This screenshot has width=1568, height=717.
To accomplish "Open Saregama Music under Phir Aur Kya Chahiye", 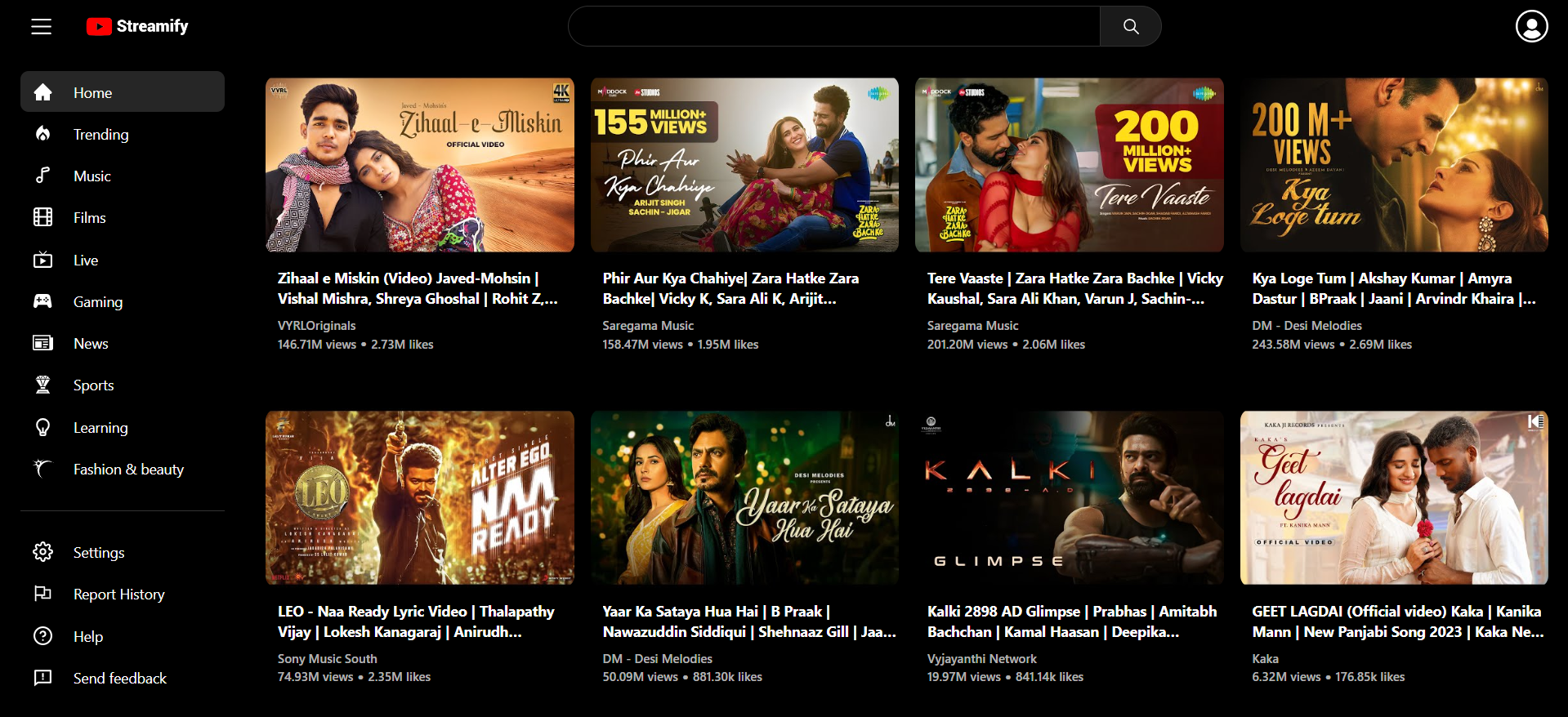I will tap(648, 325).
